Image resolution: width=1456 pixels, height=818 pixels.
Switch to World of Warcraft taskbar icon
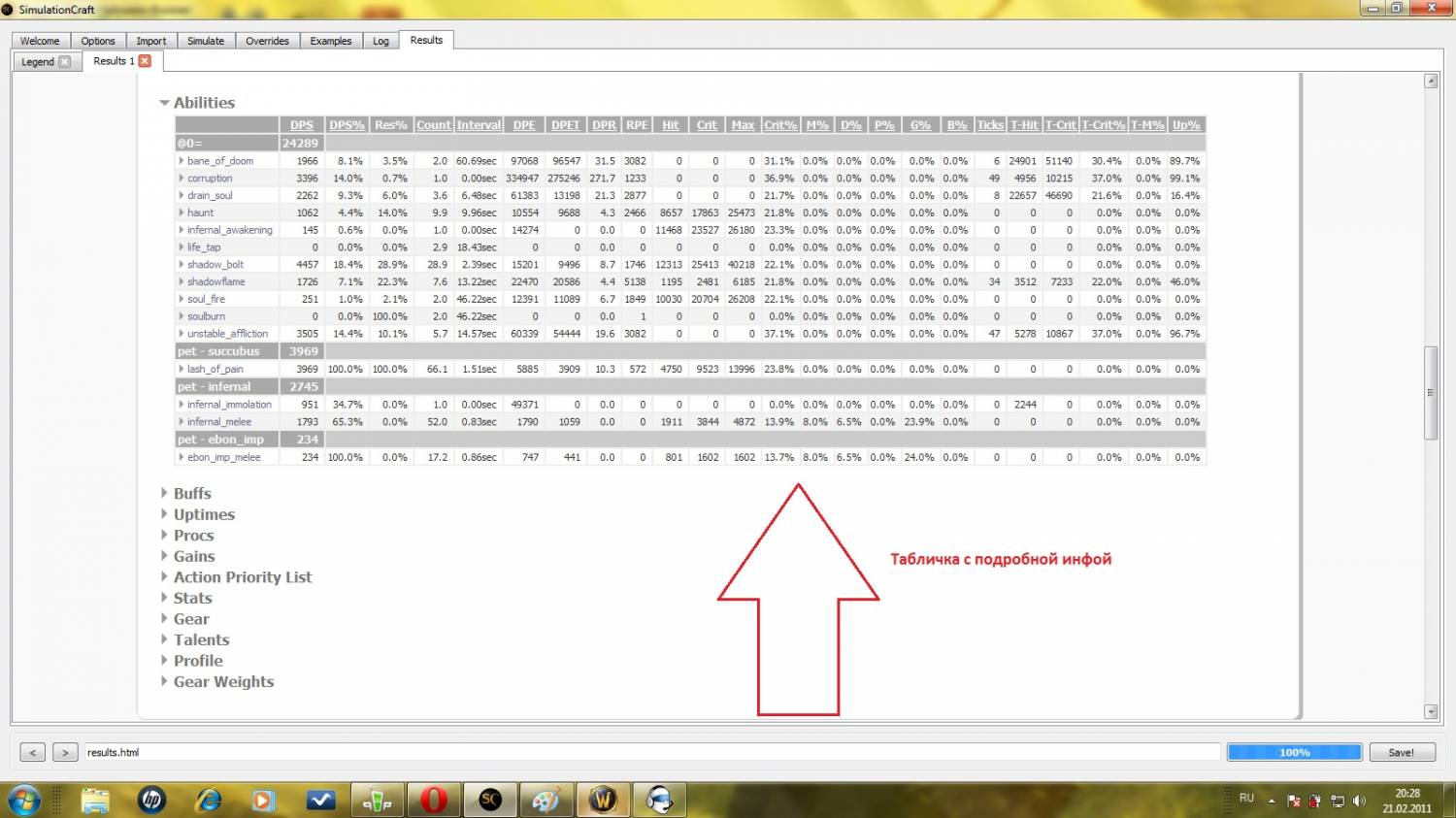(603, 801)
